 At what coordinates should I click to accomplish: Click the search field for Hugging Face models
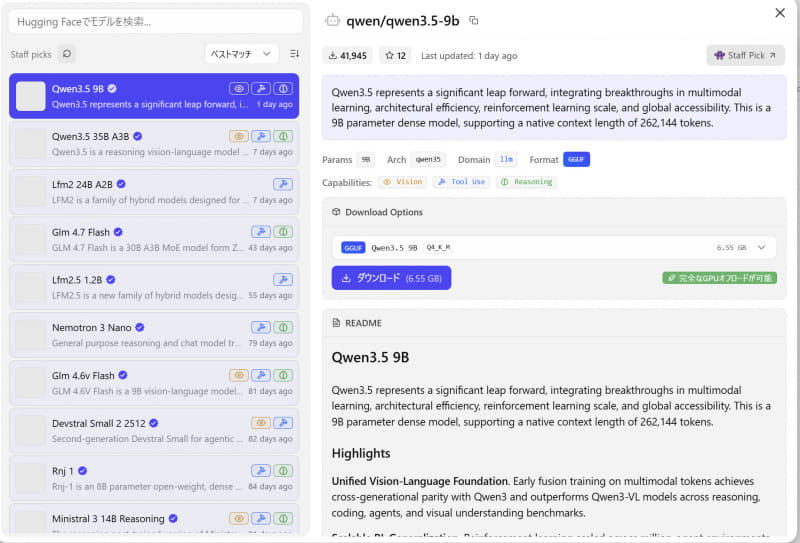tap(156, 22)
